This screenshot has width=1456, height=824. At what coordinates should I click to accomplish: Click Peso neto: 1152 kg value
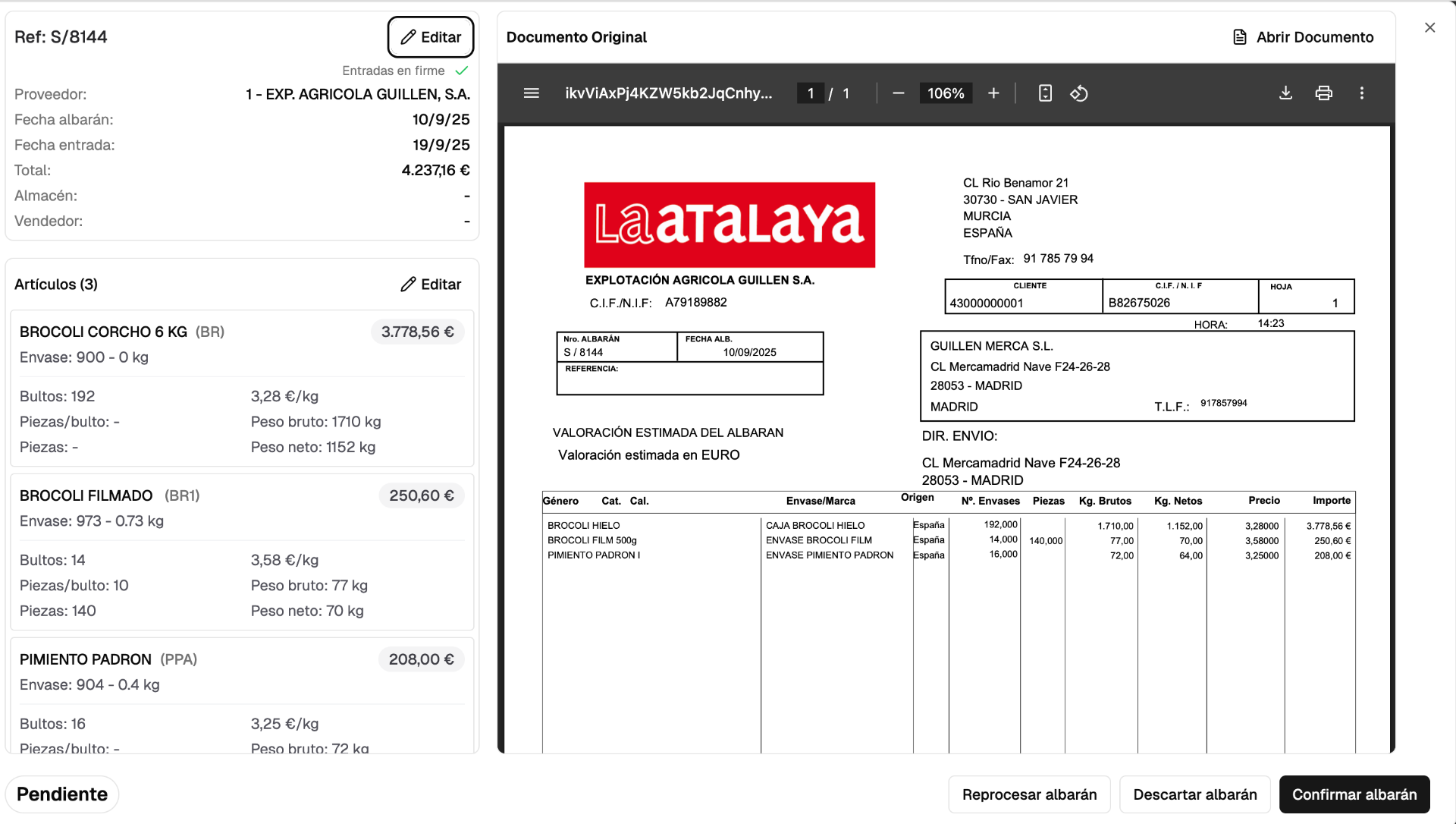(x=313, y=448)
